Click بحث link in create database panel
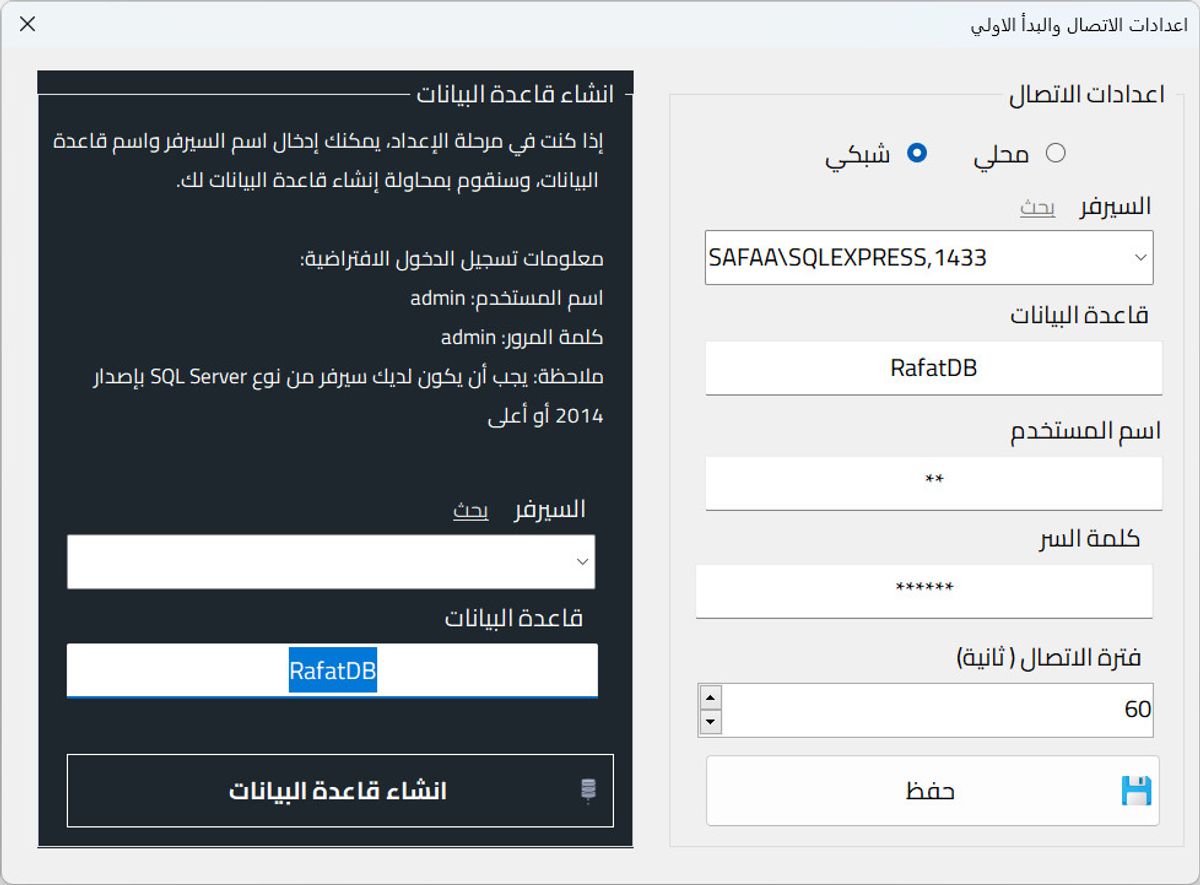The width and height of the screenshot is (1200, 885). (x=470, y=511)
